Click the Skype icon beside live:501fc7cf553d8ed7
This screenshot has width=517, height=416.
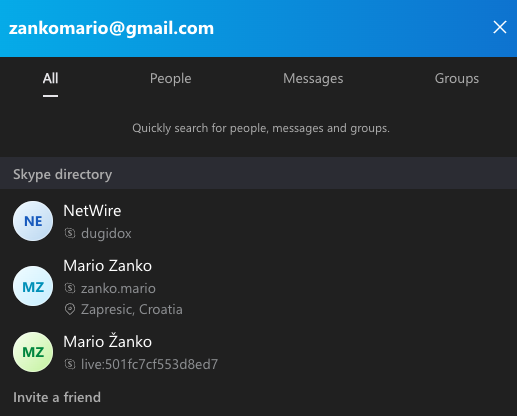[70, 364]
